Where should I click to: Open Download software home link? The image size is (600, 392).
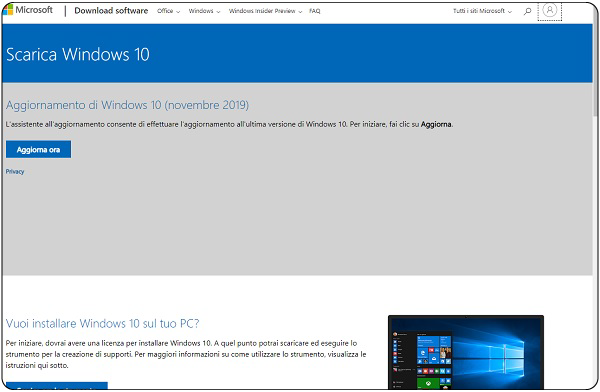[111, 11]
